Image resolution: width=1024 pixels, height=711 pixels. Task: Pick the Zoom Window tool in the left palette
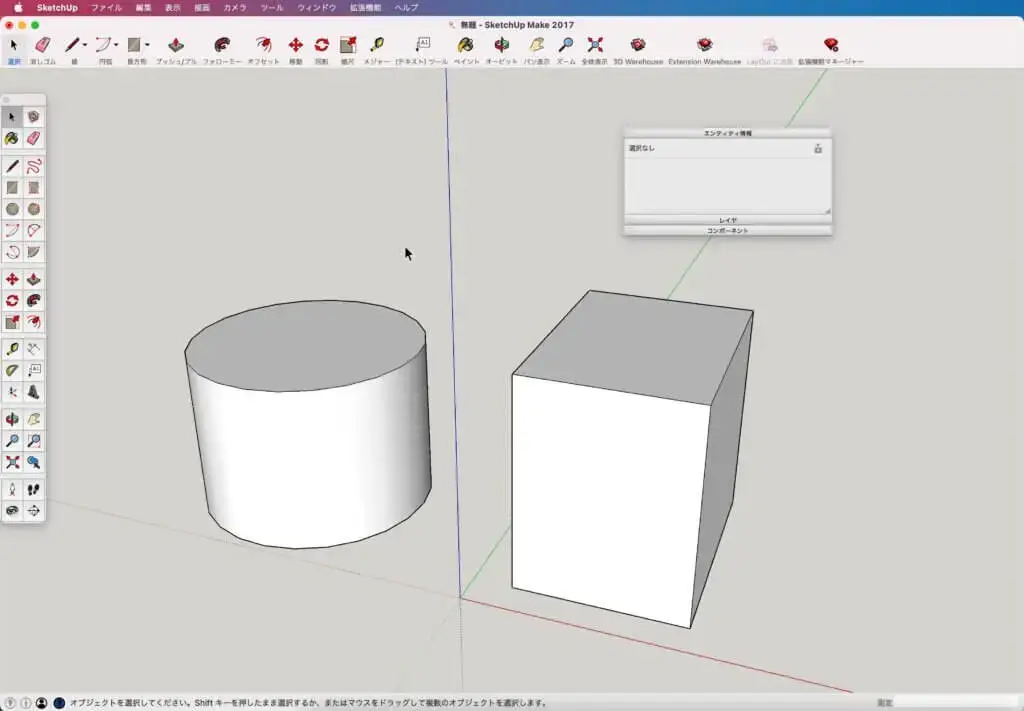[x=33, y=441]
